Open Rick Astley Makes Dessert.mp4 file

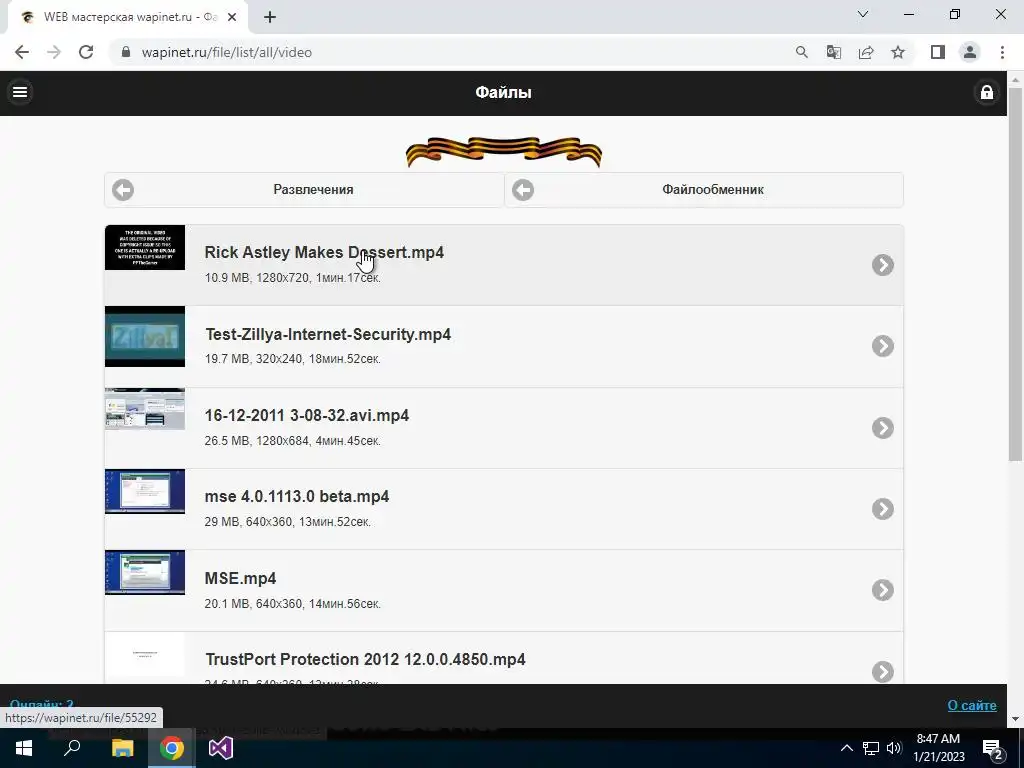coord(504,264)
